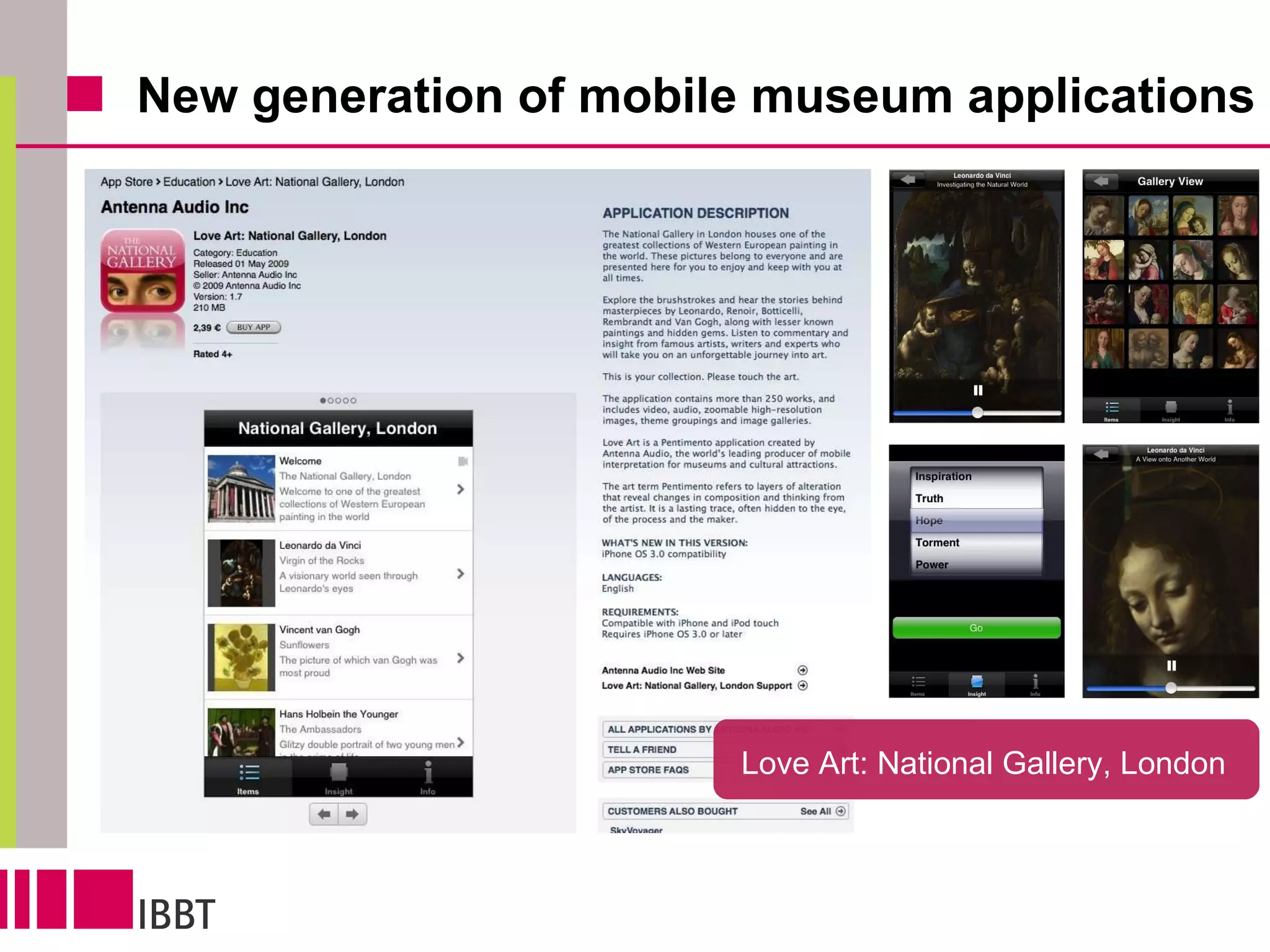The height and width of the screenshot is (952, 1270).
Task: Click the green Go button
Action: 977,628
